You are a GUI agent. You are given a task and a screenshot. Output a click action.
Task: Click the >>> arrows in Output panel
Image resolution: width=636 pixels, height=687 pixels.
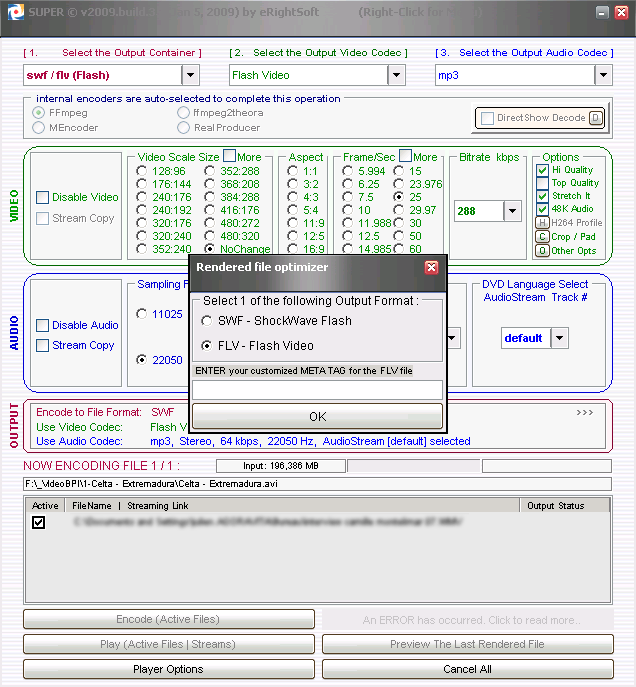[x=585, y=412]
